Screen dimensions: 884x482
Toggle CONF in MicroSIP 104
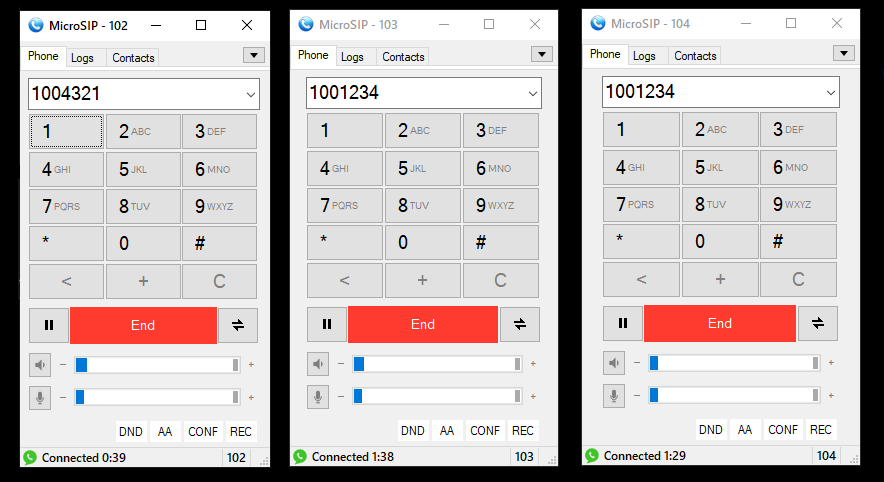[x=783, y=429]
